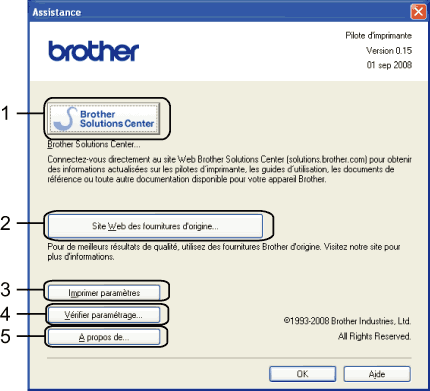The height and width of the screenshot is (391, 430).
Task: Click the copyright Brother Industries text
Action: click(347, 321)
